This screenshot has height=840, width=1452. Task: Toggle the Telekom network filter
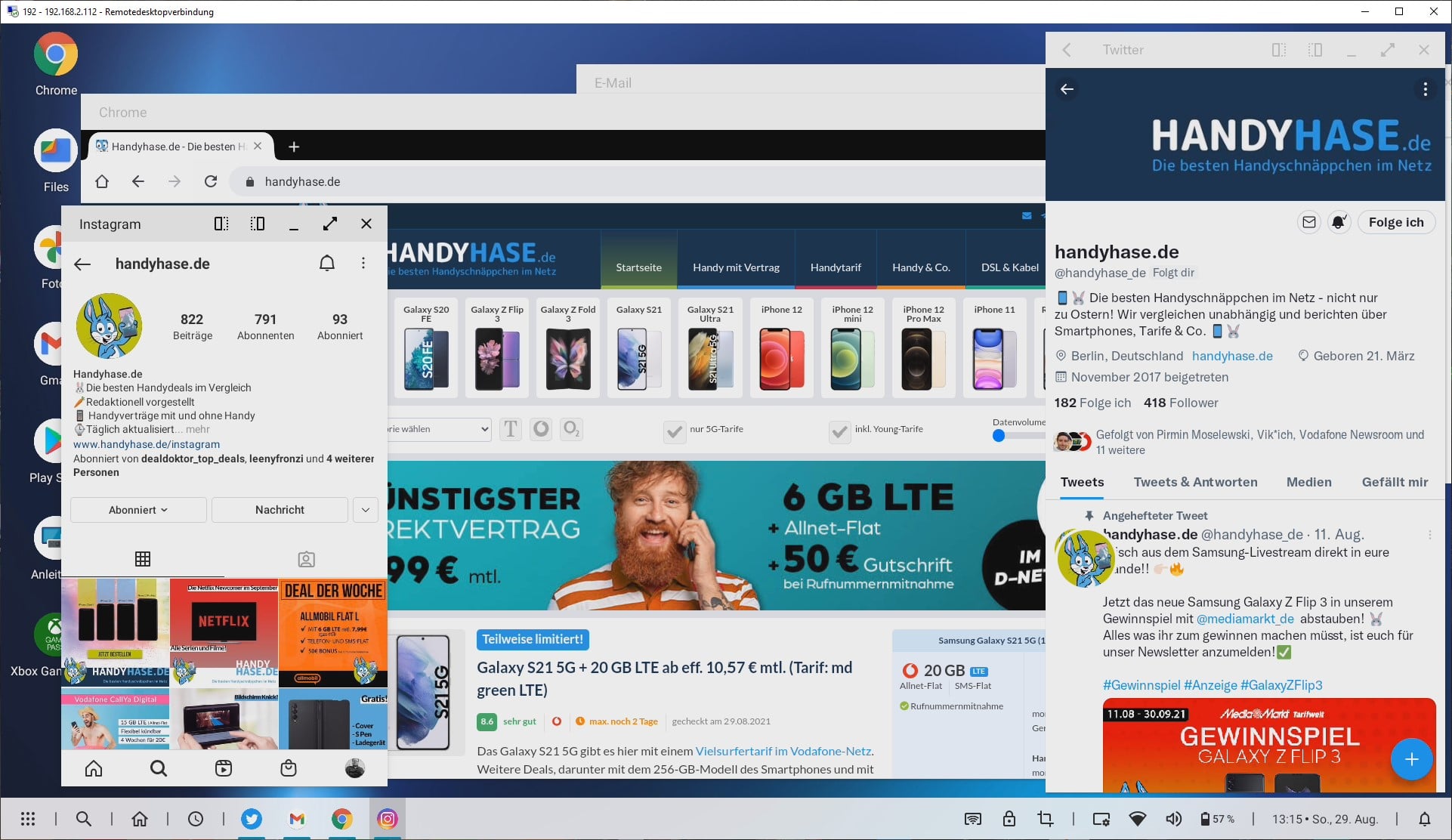(x=511, y=429)
